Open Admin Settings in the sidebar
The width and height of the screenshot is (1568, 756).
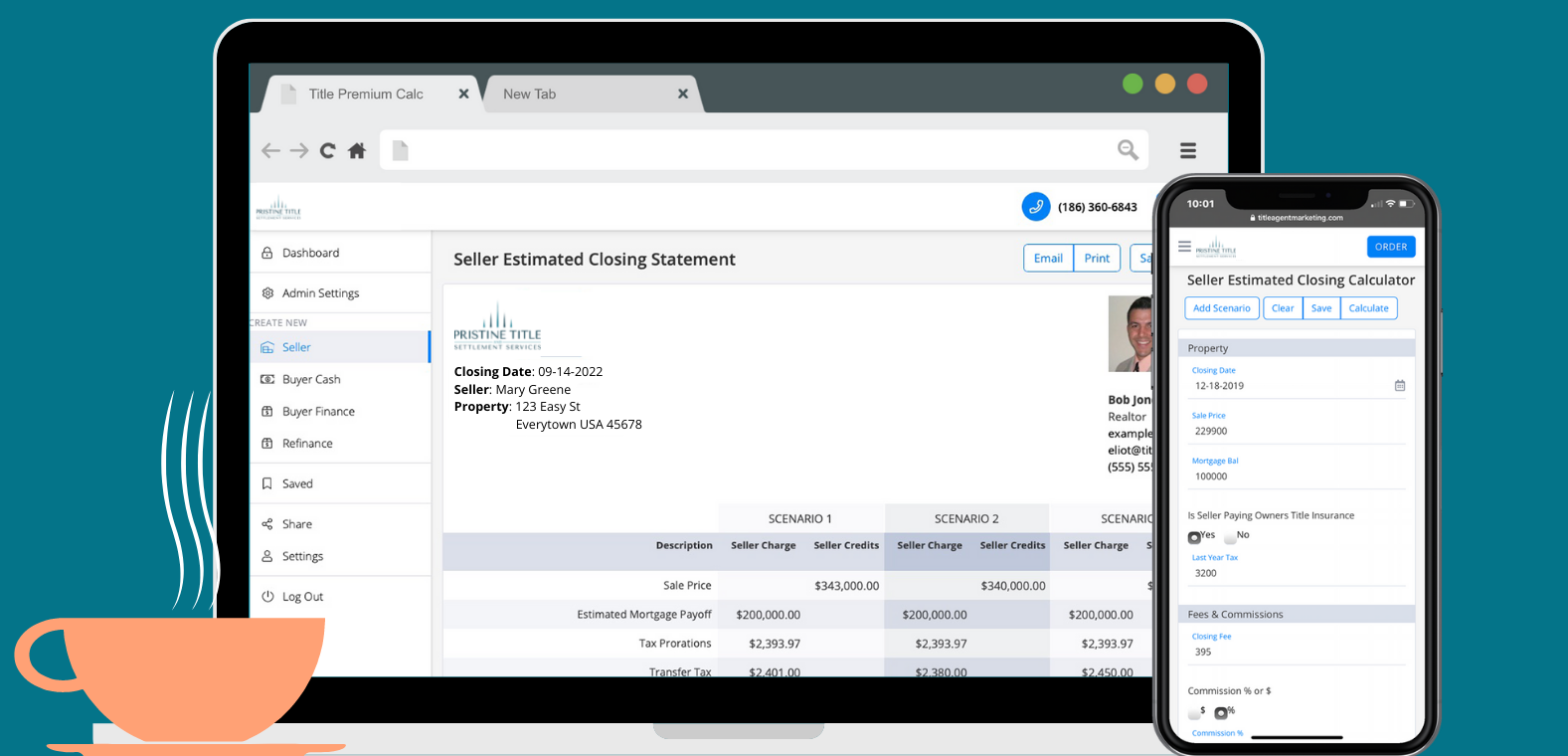(x=340, y=293)
